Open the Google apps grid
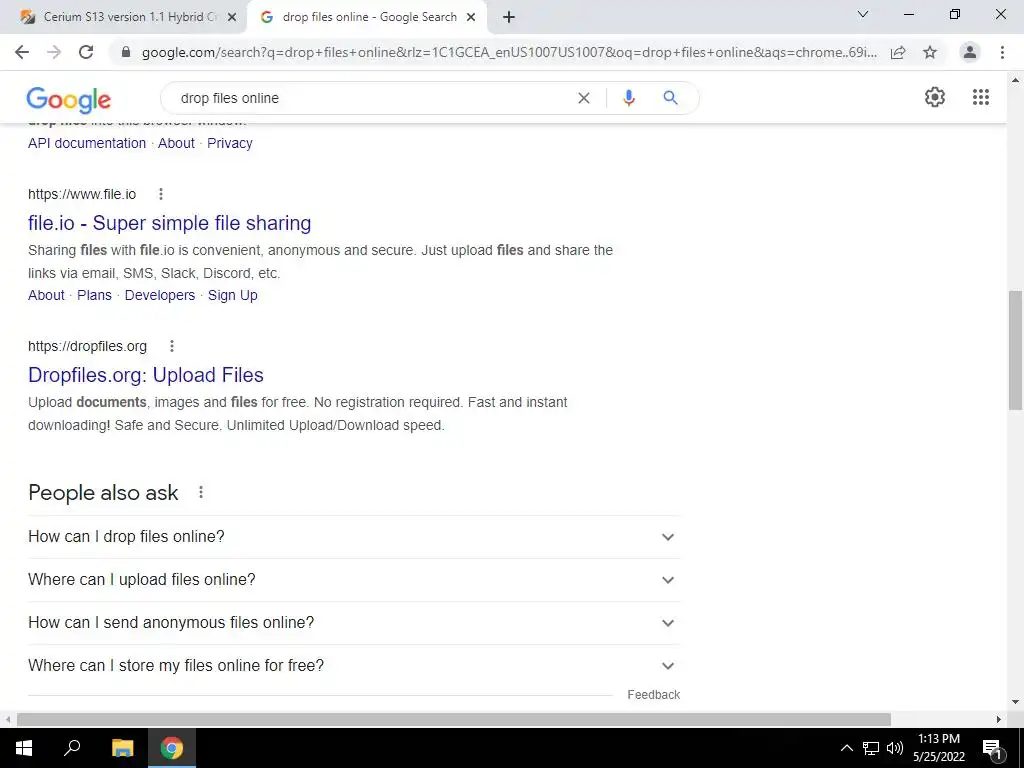The width and height of the screenshot is (1024, 768). (x=980, y=97)
